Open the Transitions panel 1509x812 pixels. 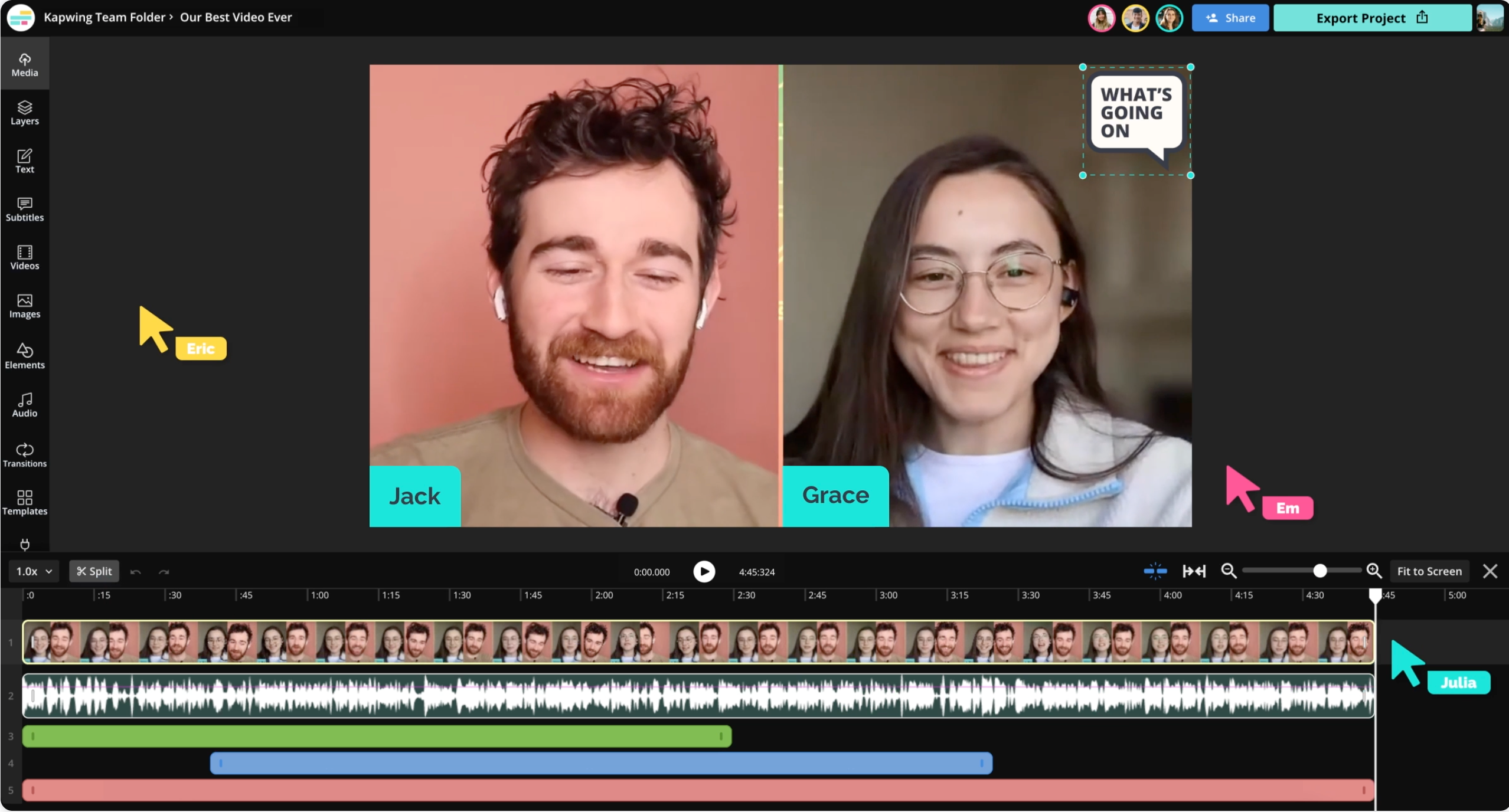(x=24, y=454)
